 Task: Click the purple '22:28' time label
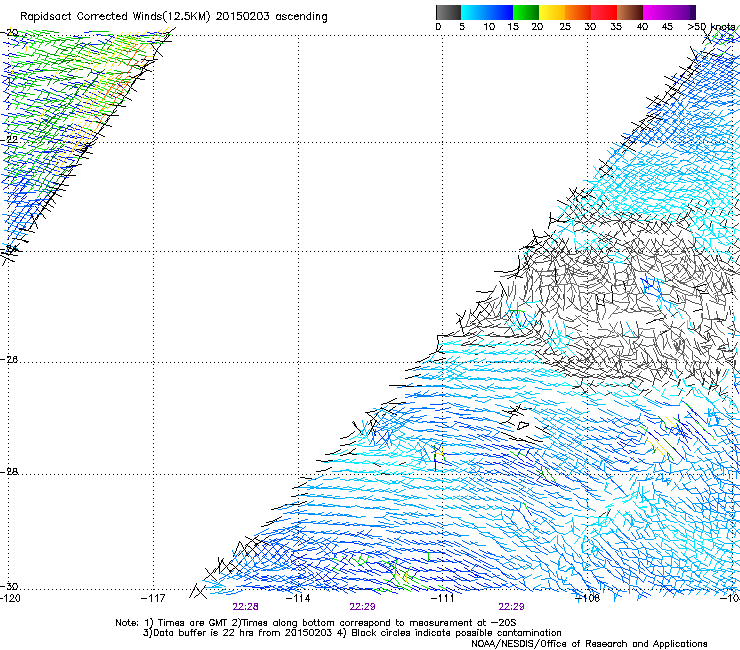coord(245,607)
